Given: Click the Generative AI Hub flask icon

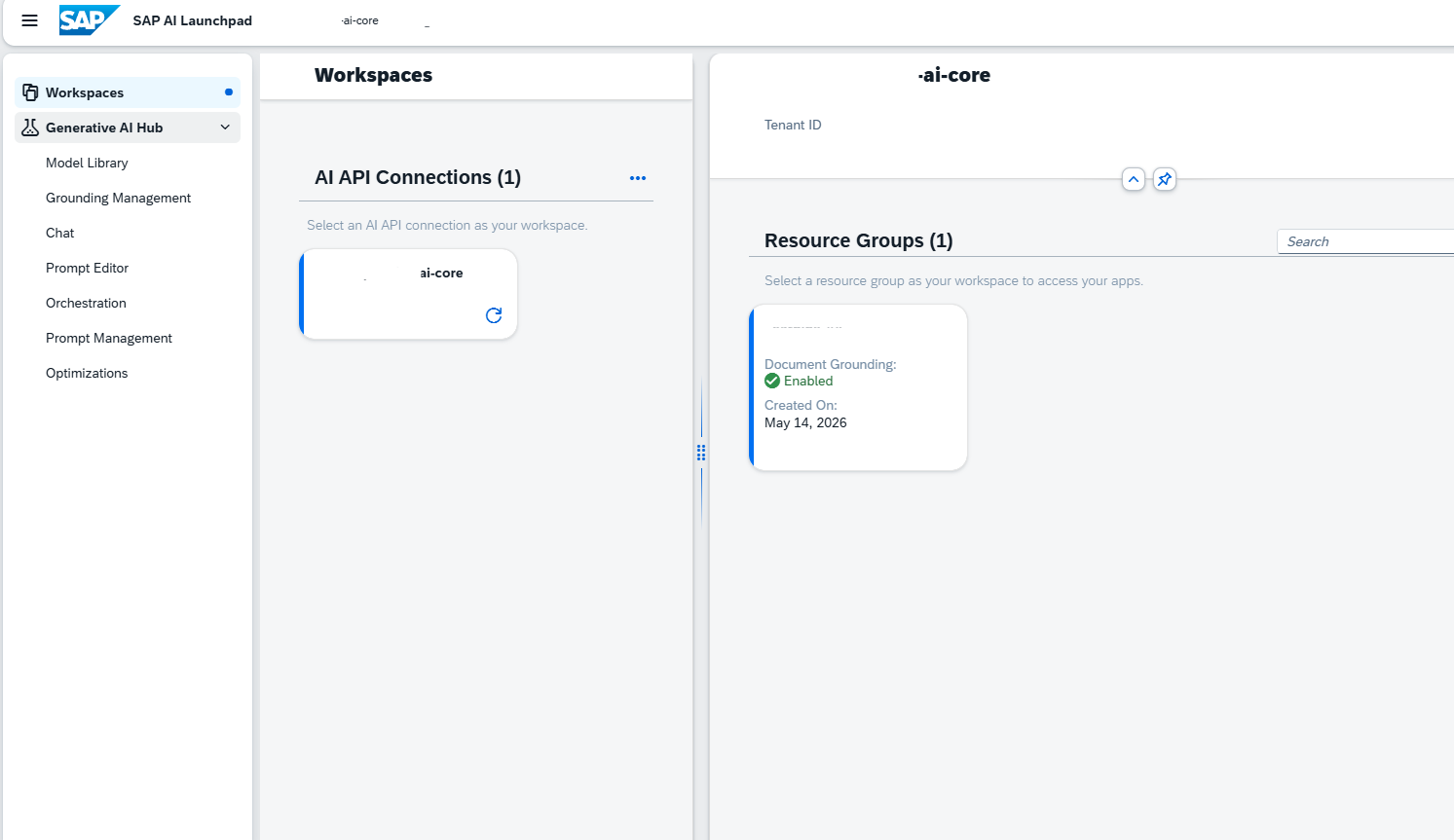Looking at the screenshot, I should [x=30, y=128].
